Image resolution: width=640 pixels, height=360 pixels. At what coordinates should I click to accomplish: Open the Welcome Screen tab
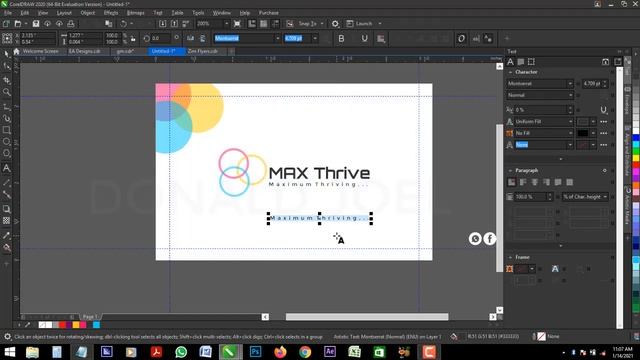pyautogui.click(x=40, y=51)
